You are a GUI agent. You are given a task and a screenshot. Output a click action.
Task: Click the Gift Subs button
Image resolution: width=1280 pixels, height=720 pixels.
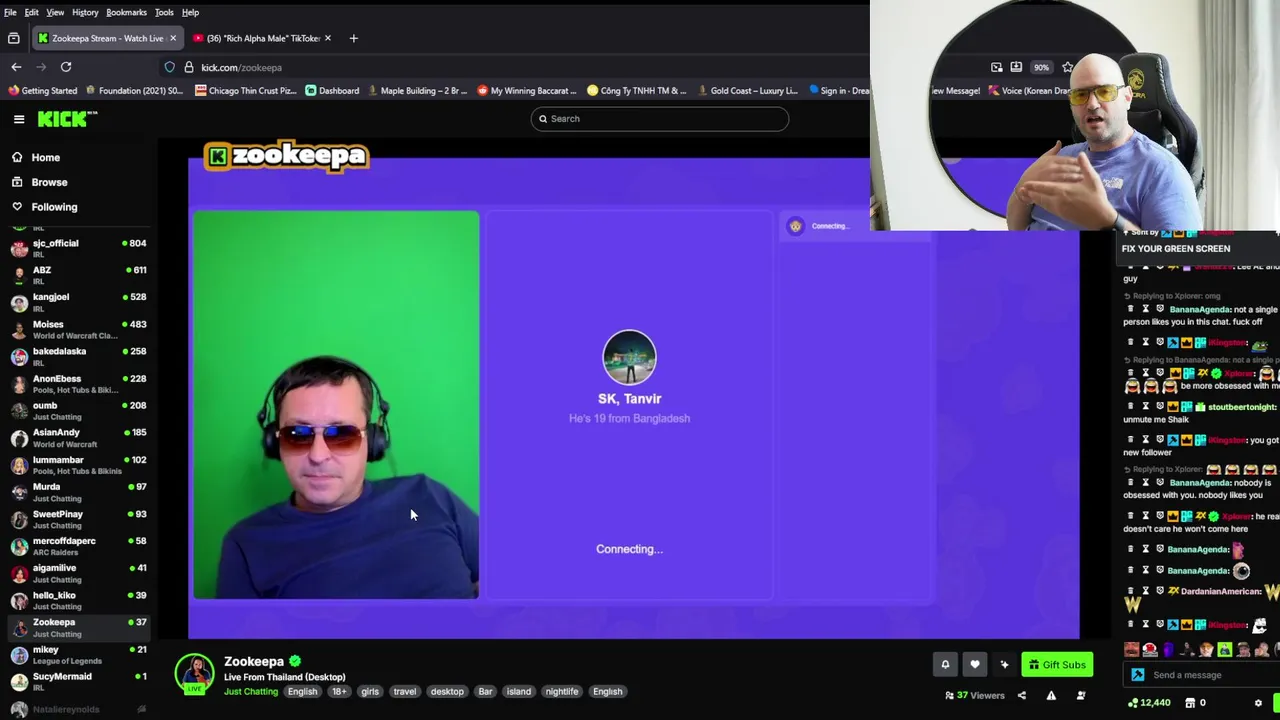1057,665
